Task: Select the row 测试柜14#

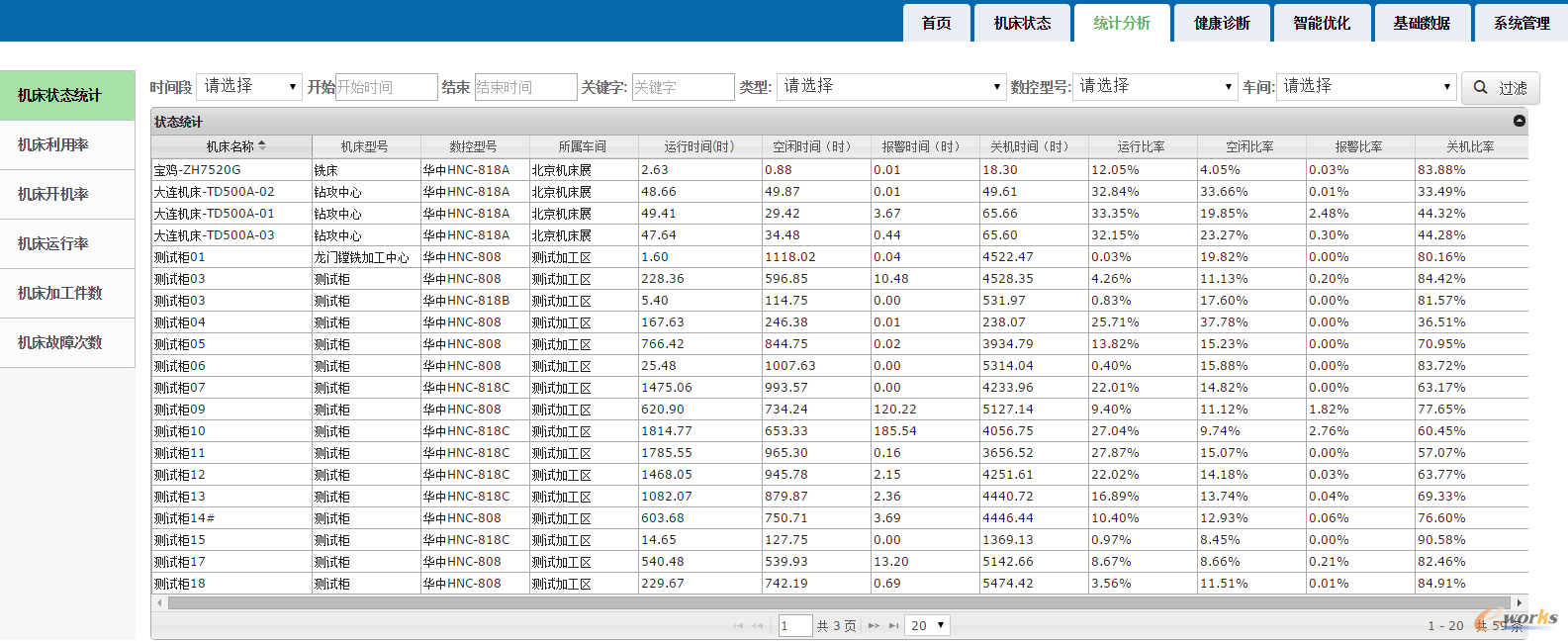Action: click(x=840, y=518)
